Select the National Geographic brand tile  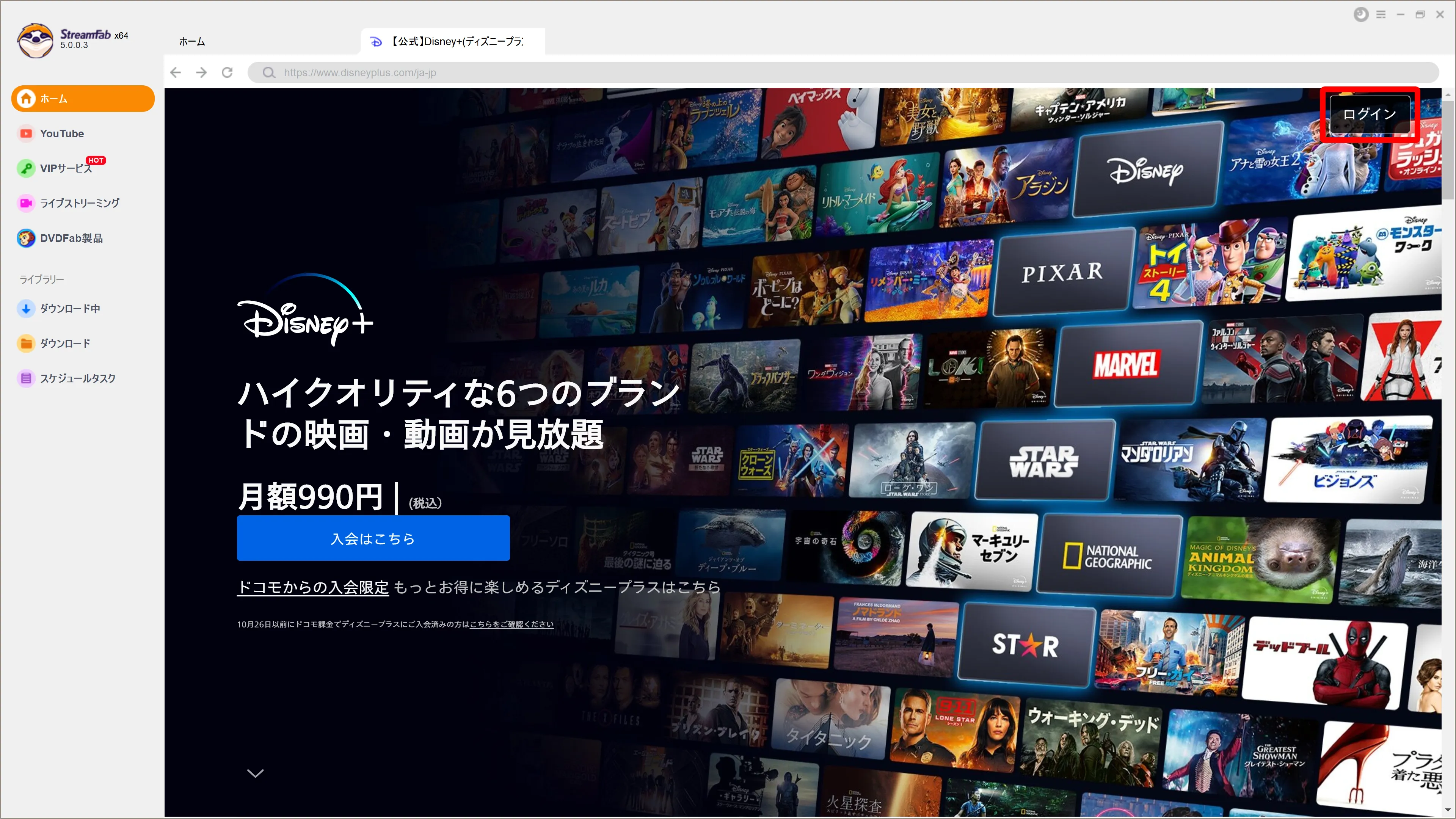point(1109,555)
